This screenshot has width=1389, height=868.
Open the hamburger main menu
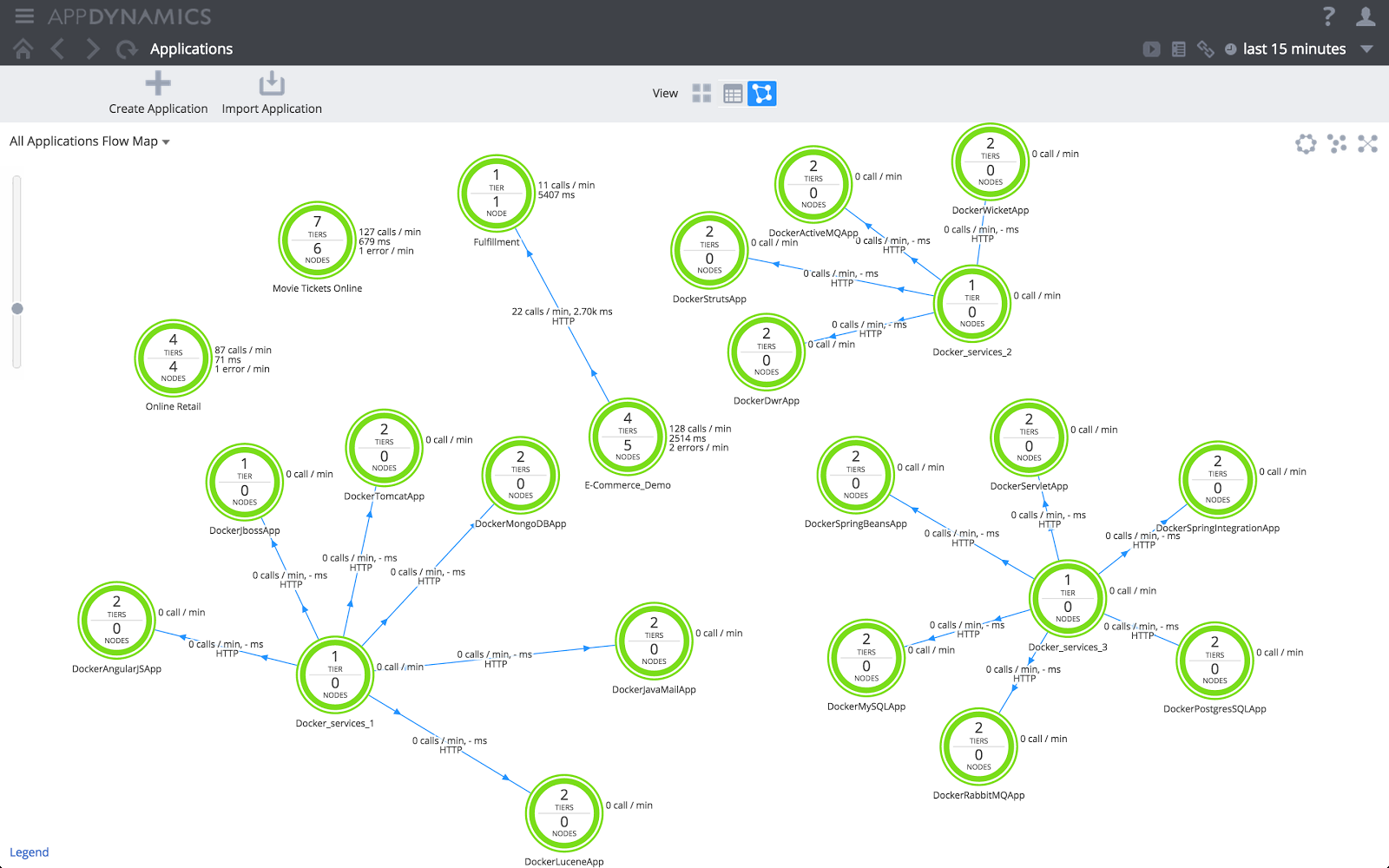coord(24,16)
